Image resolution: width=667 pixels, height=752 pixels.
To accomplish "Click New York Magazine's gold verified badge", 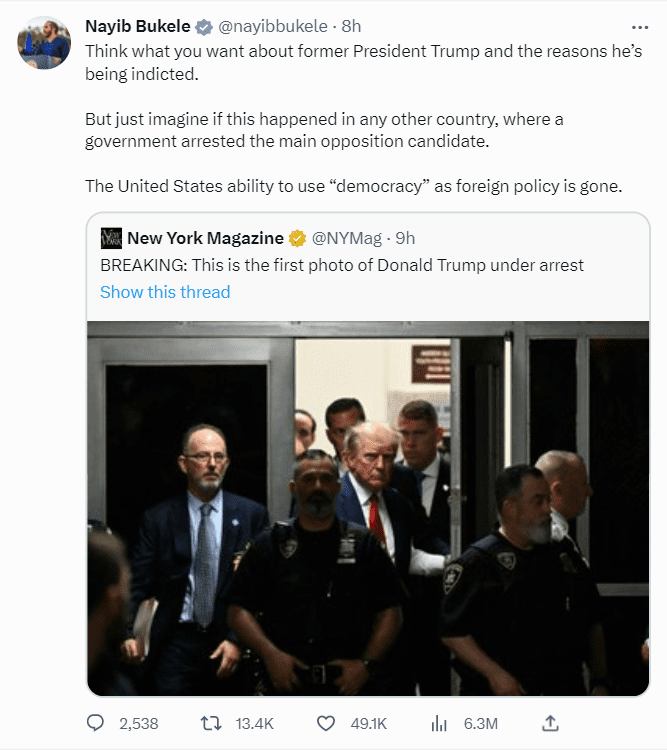I will (x=298, y=238).
